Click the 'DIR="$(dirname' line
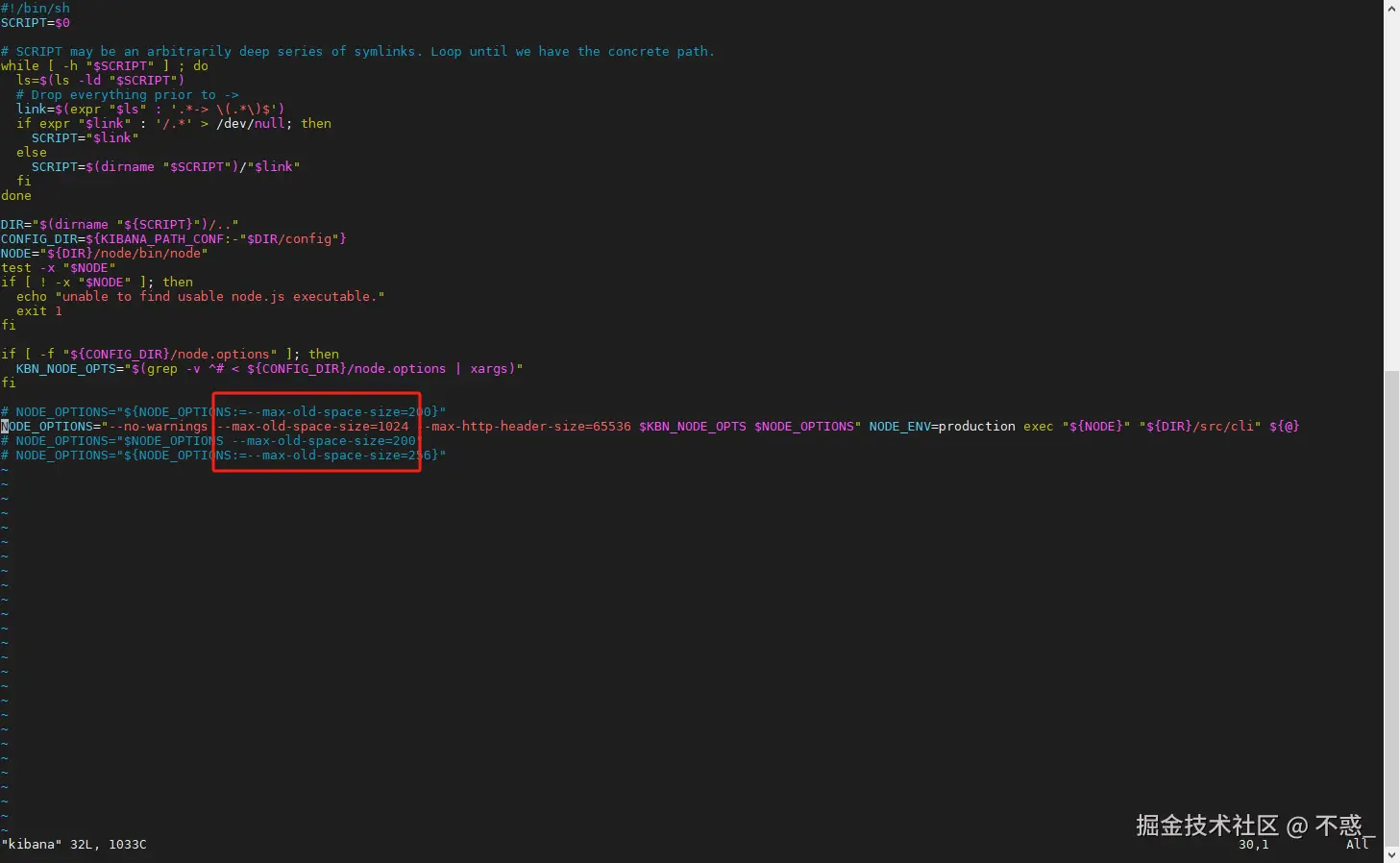The image size is (1400, 863). (x=119, y=224)
